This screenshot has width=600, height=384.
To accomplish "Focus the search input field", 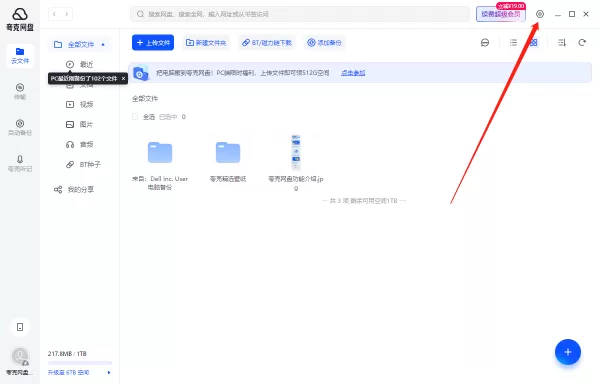I will 300,14.
